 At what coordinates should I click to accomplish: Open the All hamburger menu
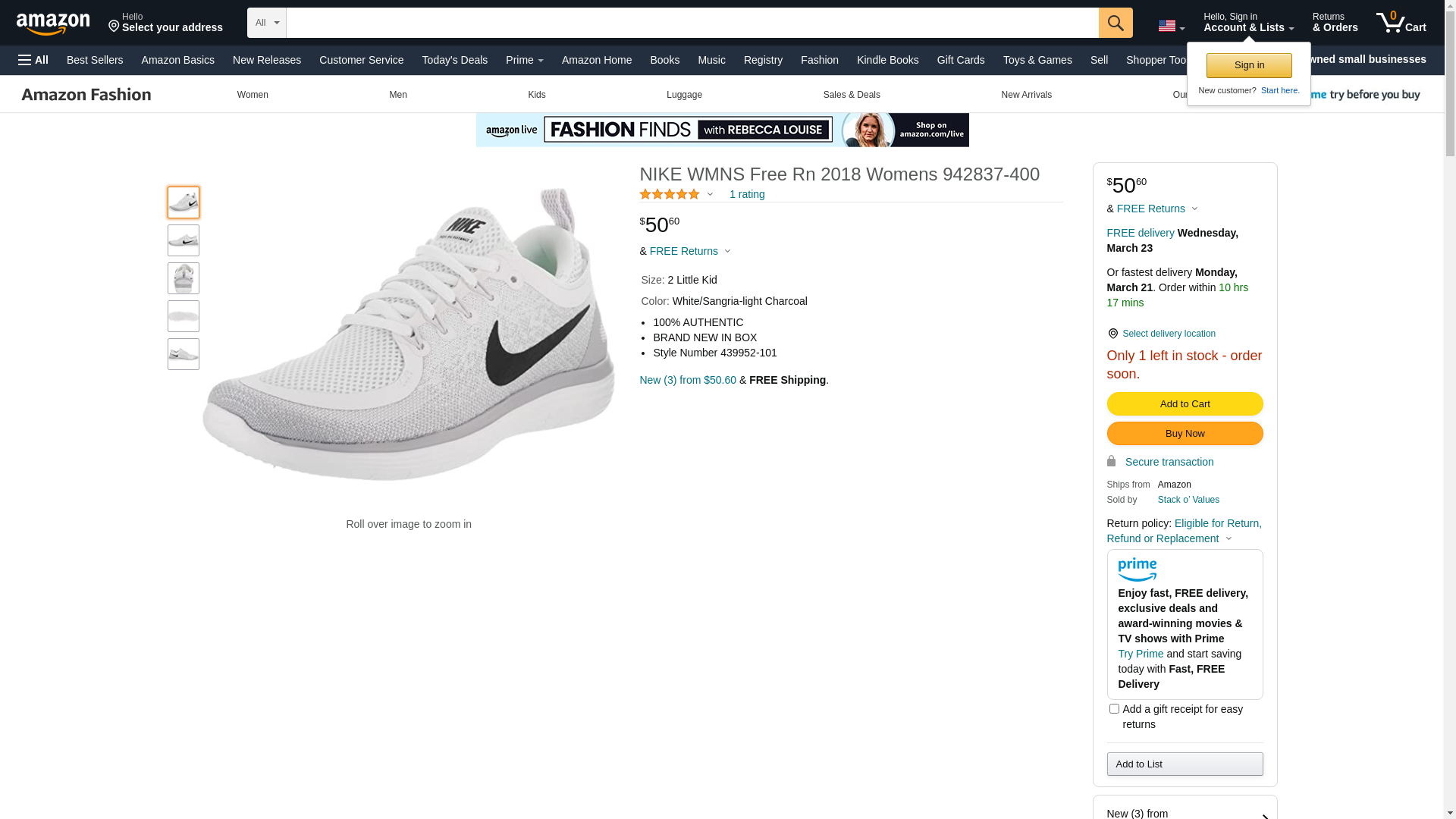pyautogui.click(x=33, y=60)
